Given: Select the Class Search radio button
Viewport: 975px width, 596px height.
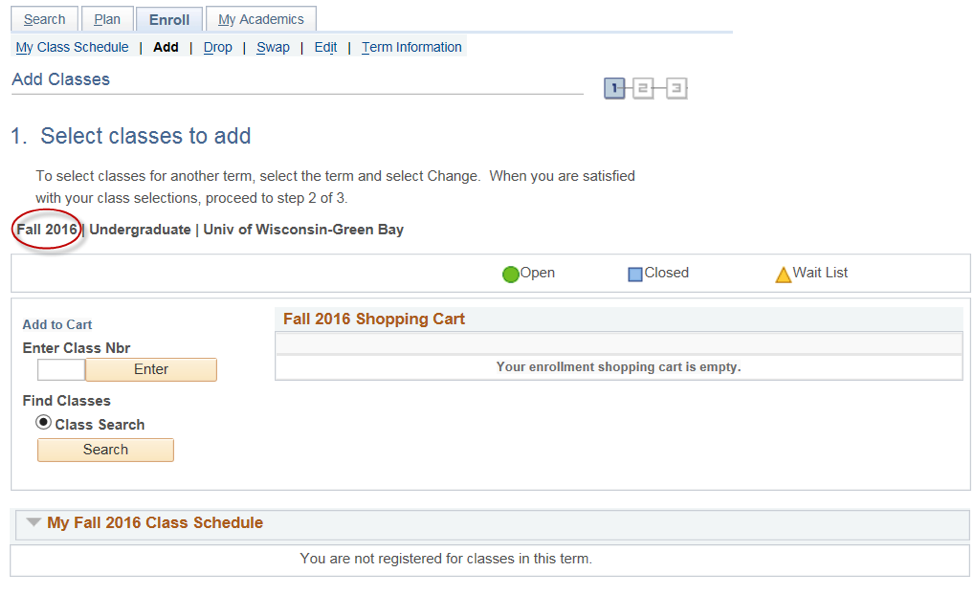Looking at the screenshot, I should (x=44, y=422).
